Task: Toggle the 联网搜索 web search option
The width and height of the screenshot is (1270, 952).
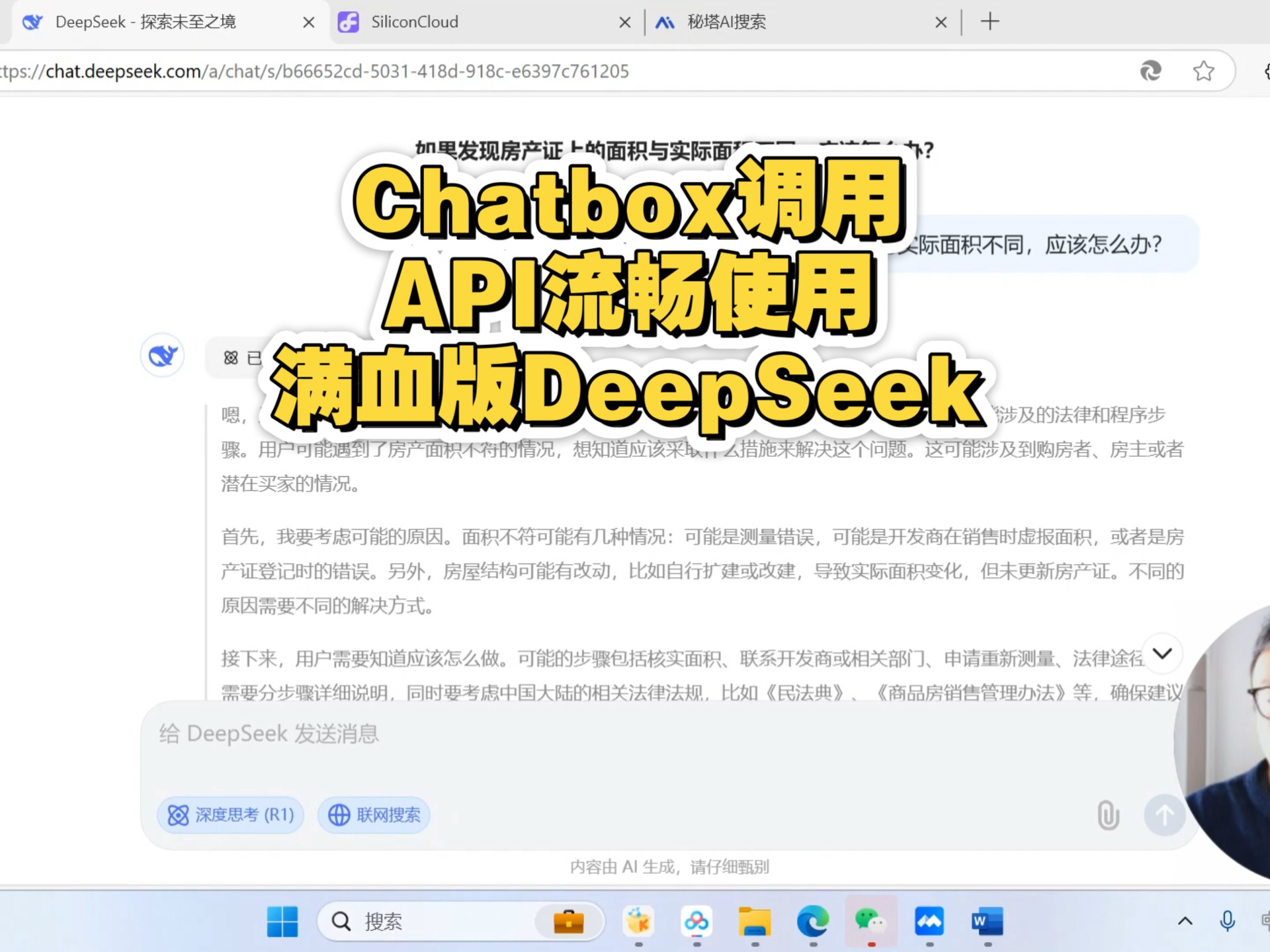Action: (374, 814)
